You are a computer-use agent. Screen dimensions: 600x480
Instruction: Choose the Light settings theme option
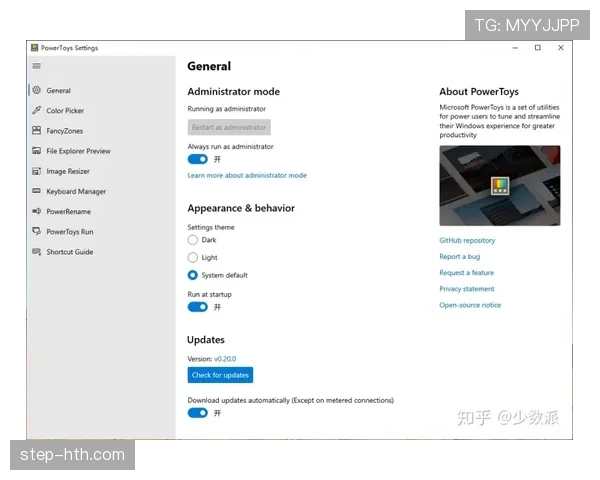click(x=193, y=257)
